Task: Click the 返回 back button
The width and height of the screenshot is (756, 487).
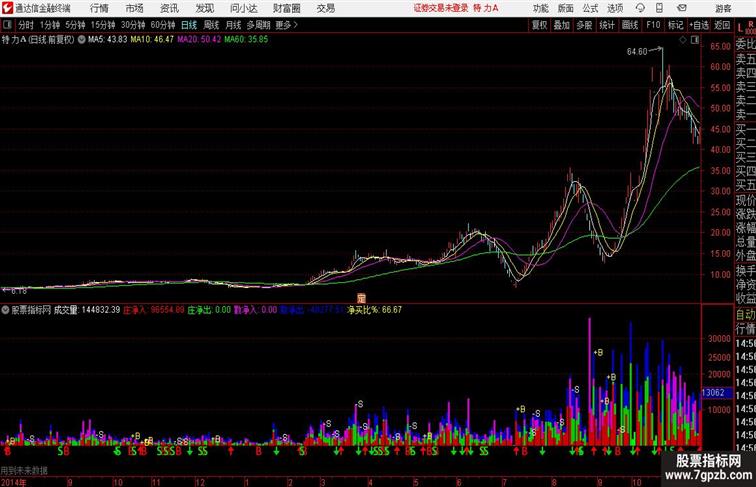Action: point(722,25)
